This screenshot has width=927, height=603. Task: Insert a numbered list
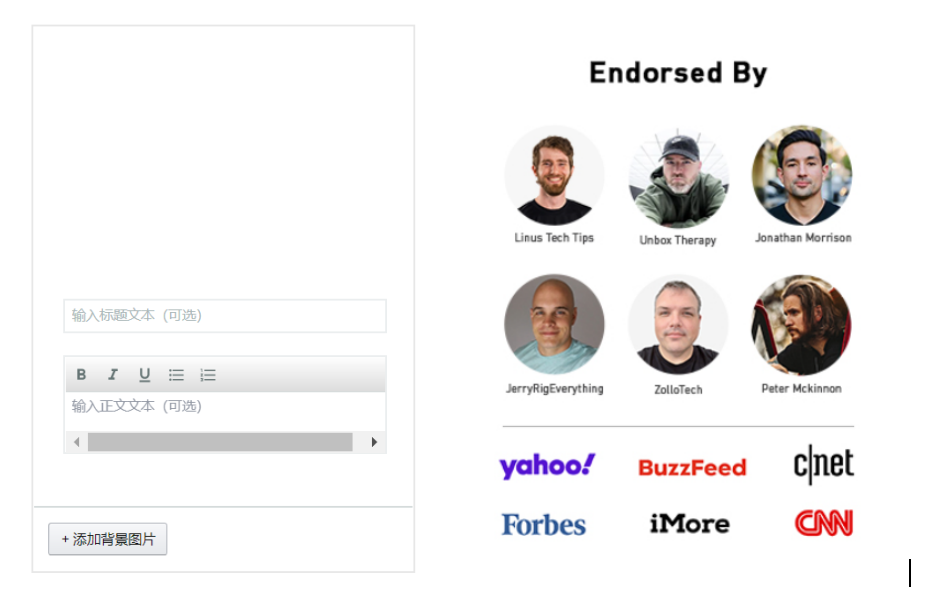[x=208, y=375]
